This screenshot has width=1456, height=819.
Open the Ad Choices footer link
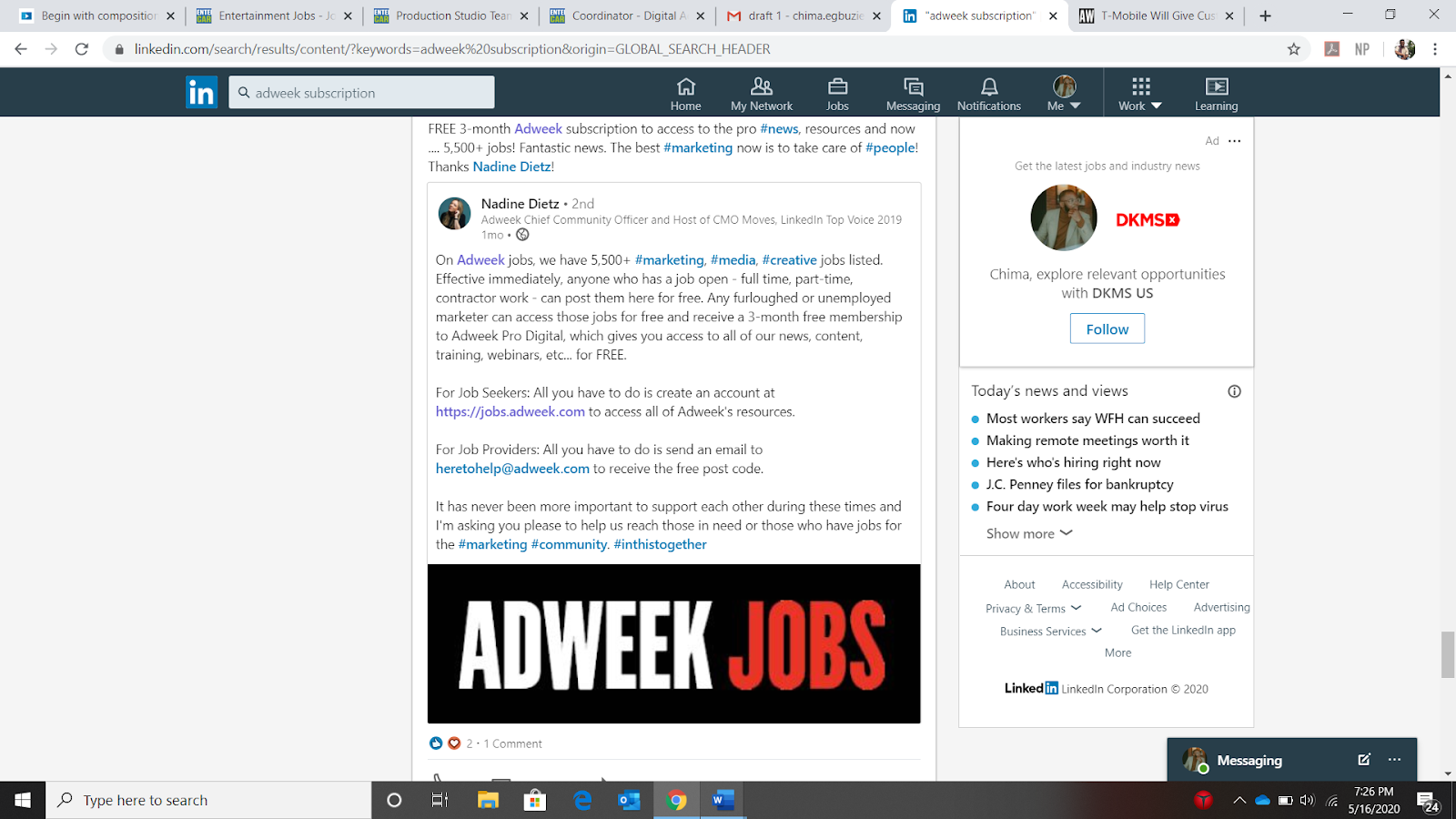pyautogui.click(x=1138, y=607)
